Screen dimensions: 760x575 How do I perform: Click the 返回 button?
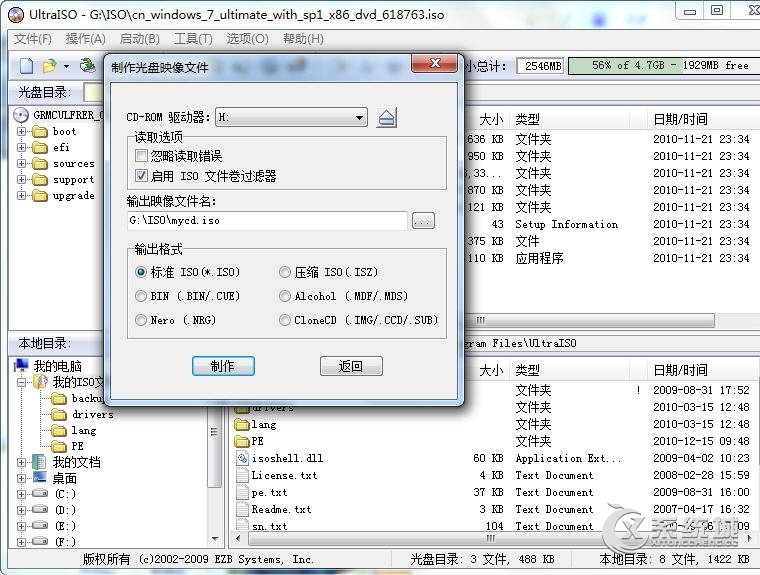[351, 366]
